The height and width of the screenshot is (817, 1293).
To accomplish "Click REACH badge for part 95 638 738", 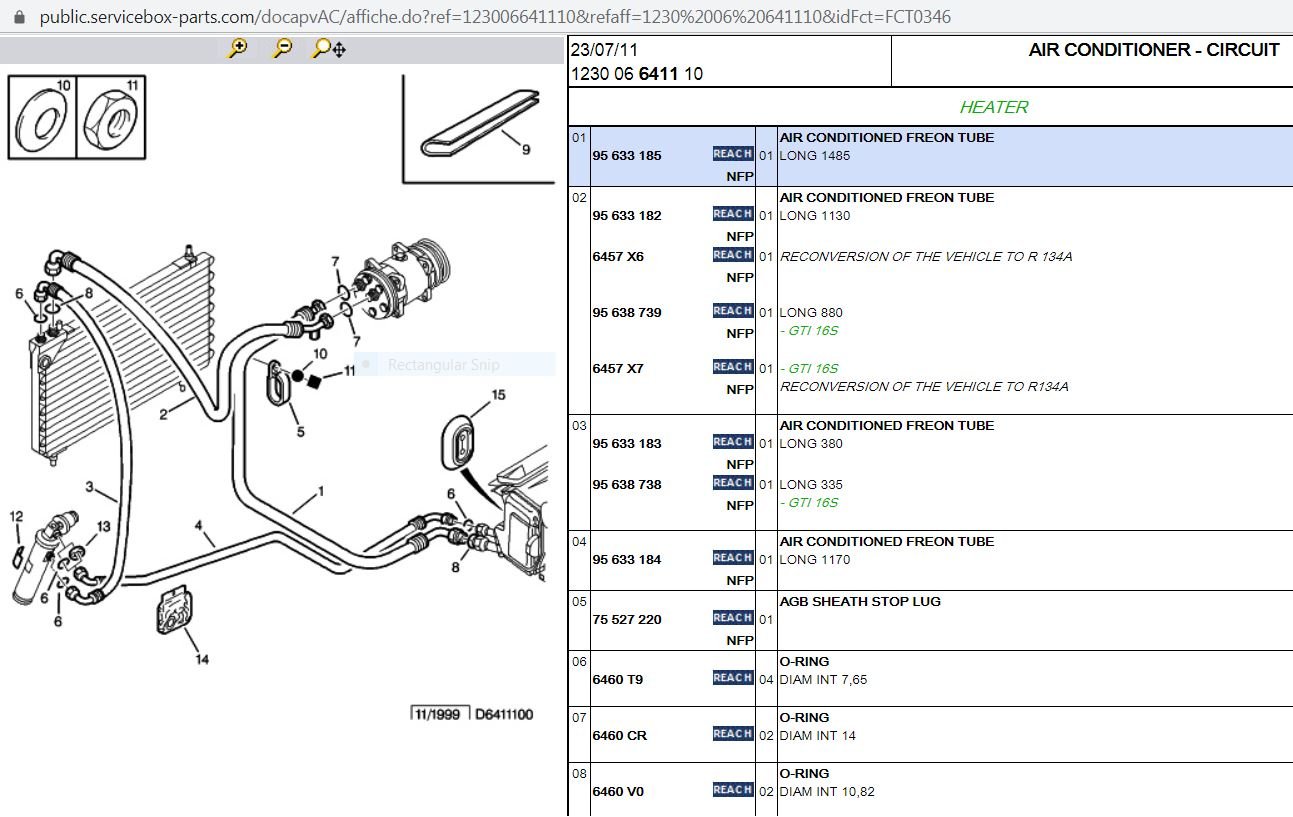I will click(x=733, y=483).
